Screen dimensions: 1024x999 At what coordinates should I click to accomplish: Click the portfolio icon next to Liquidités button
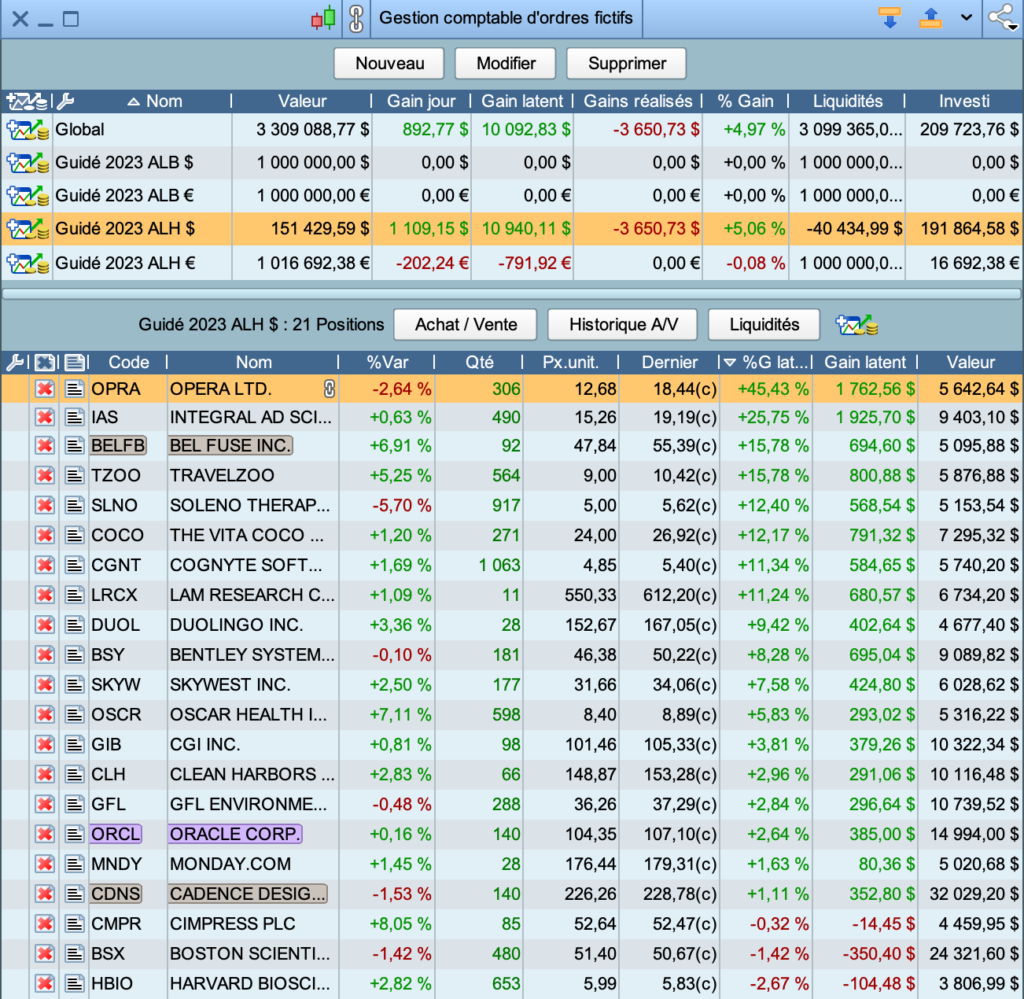[x=856, y=325]
